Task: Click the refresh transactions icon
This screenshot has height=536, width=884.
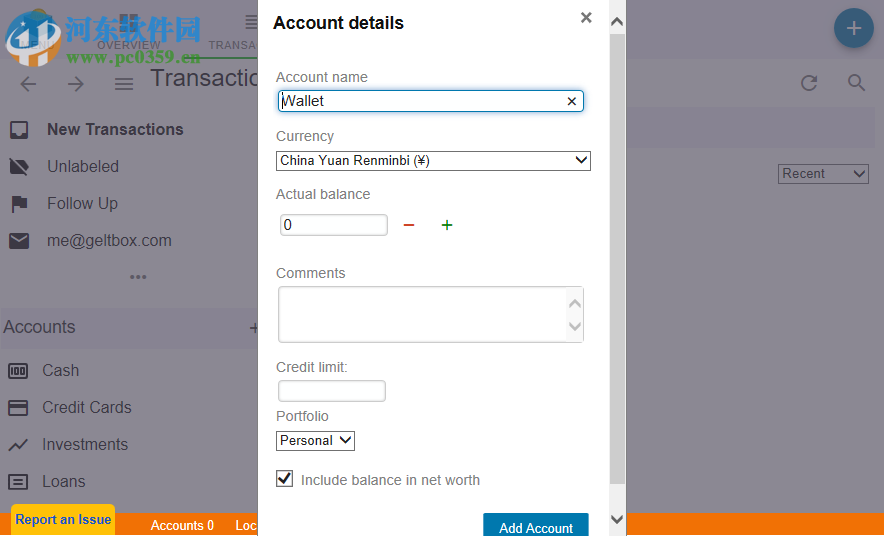Action: point(810,83)
